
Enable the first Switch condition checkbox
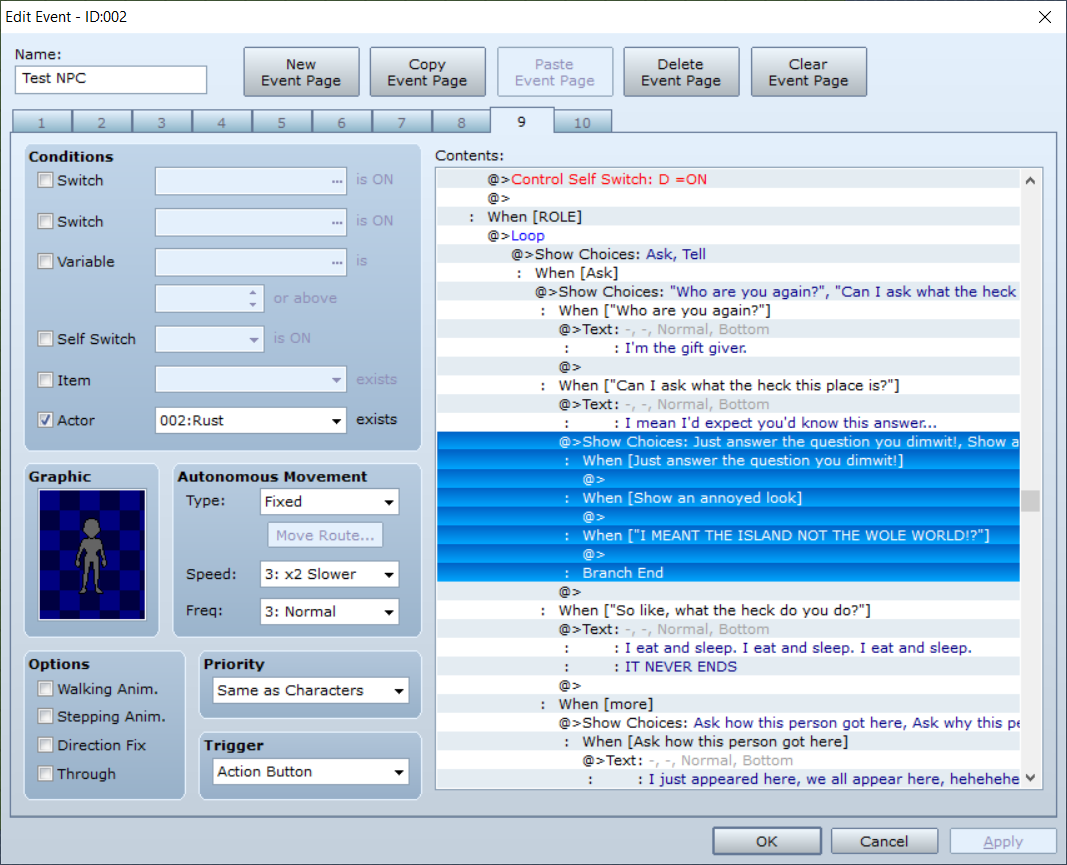click(46, 180)
